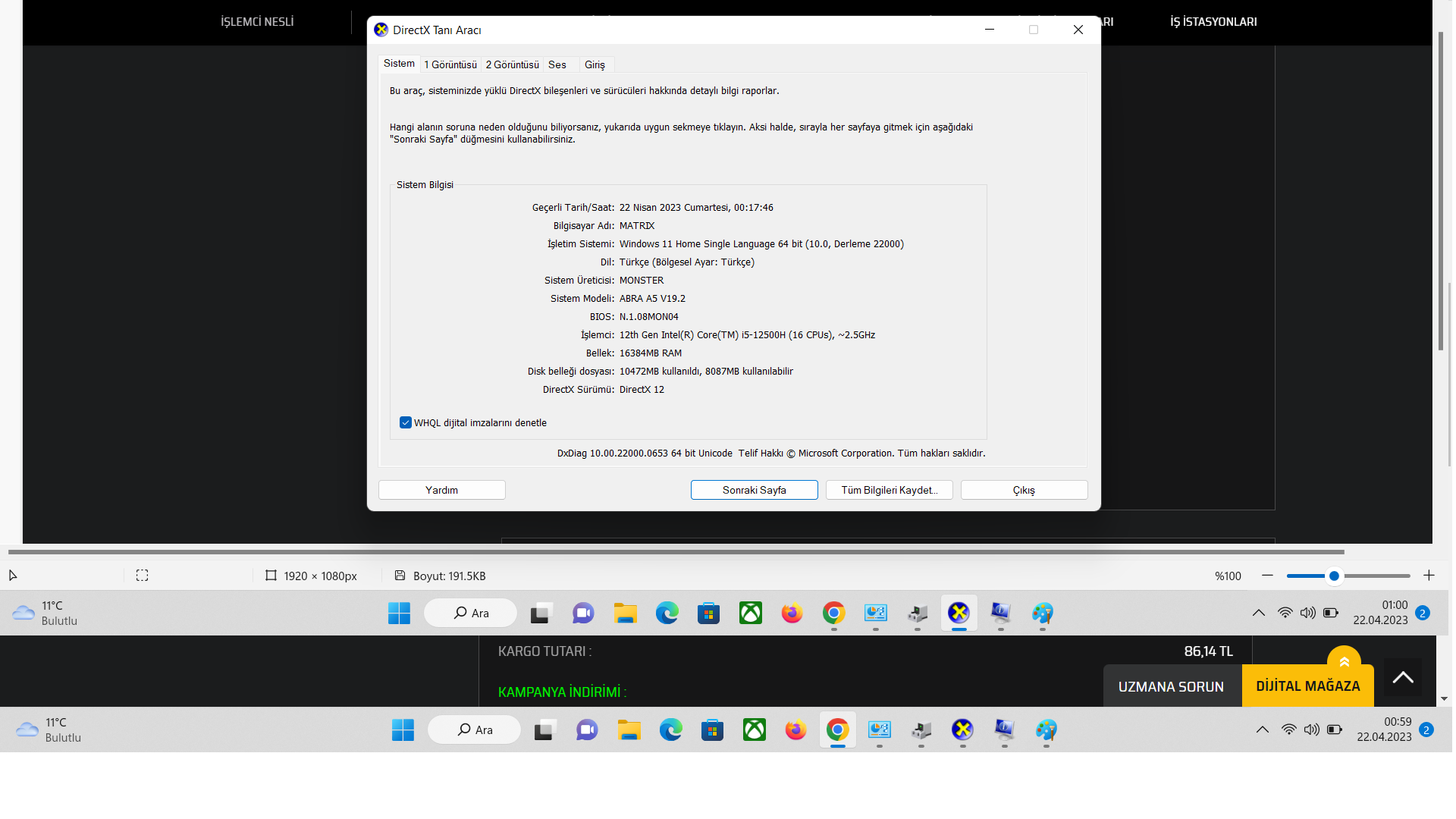
Task: Open Firefox from the upper taskbar
Action: point(792,613)
